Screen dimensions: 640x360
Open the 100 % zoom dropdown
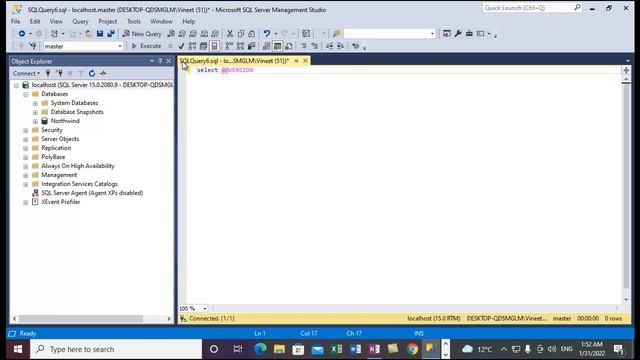point(204,309)
